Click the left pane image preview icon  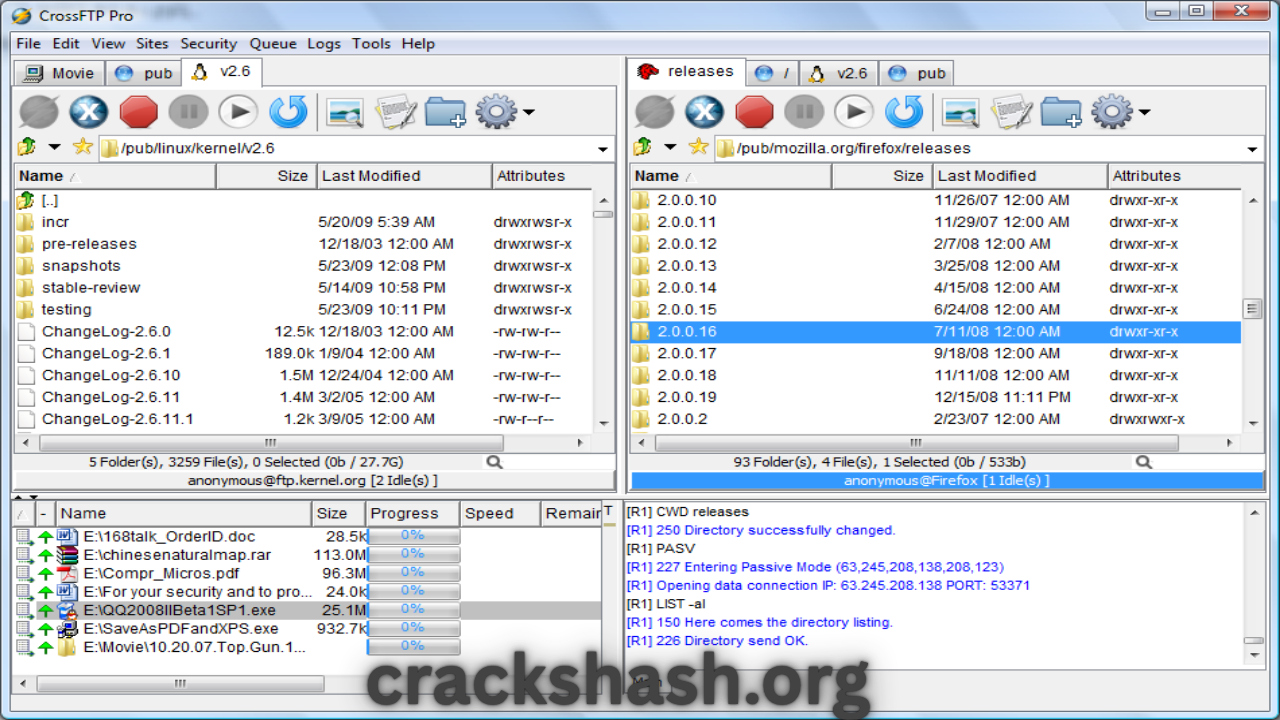click(x=345, y=112)
